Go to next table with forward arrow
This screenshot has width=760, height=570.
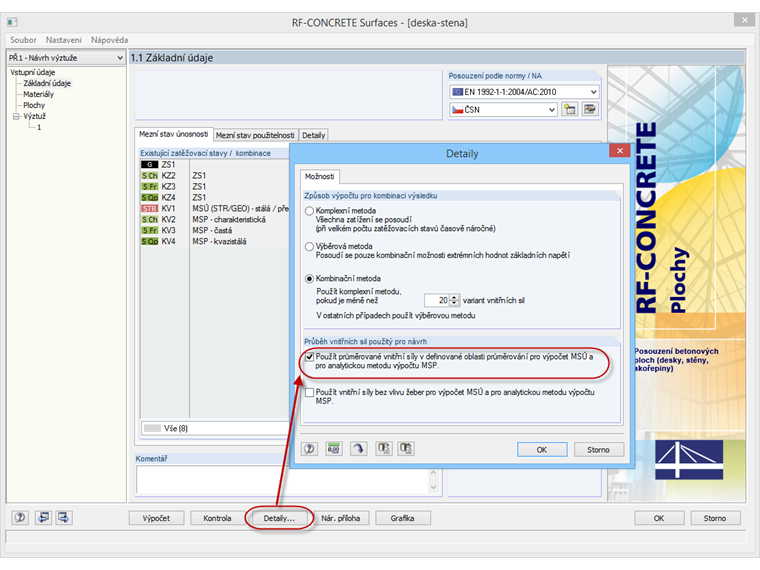click(x=63, y=518)
